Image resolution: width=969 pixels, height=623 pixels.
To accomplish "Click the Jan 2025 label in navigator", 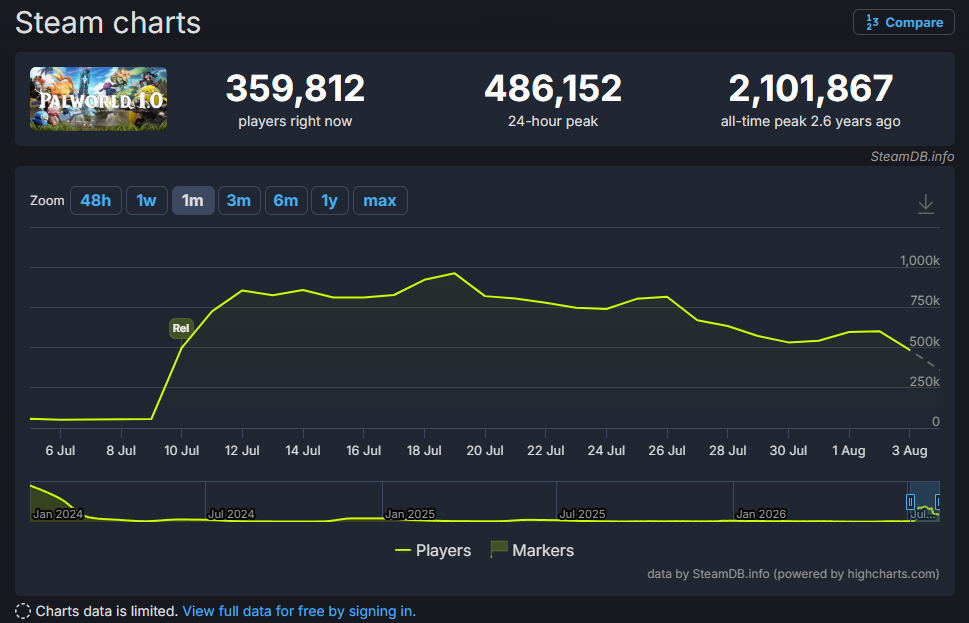I will coord(410,514).
